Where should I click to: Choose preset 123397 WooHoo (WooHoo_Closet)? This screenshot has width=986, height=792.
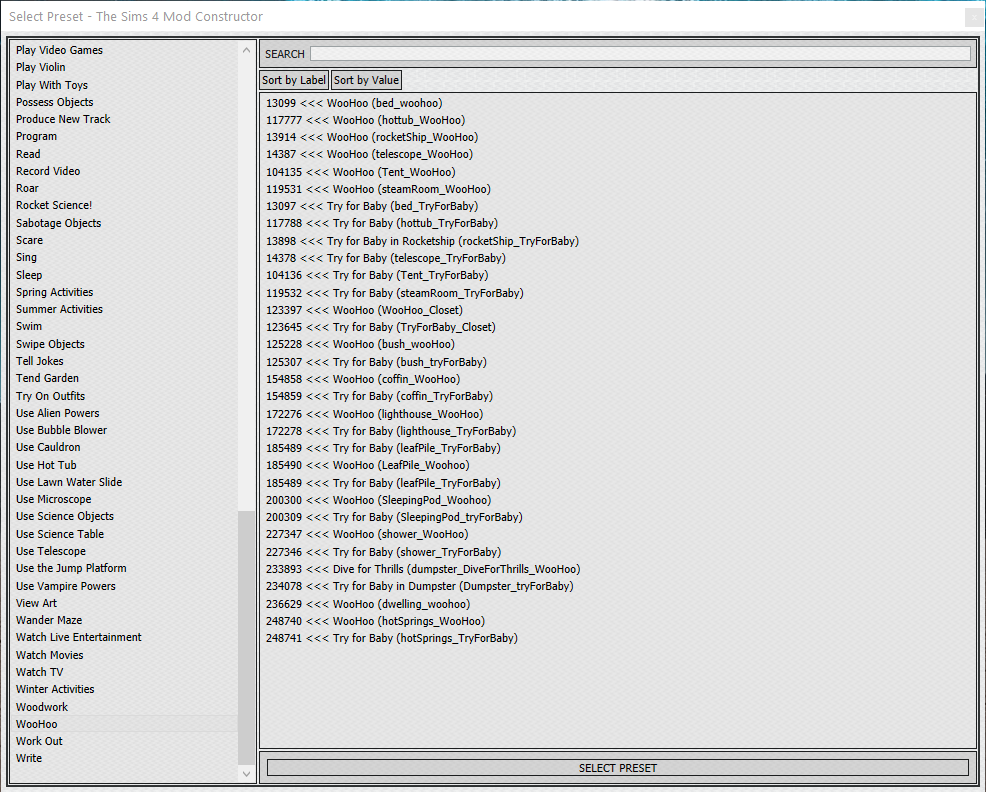pyautogui.click(x=364, y=310)
